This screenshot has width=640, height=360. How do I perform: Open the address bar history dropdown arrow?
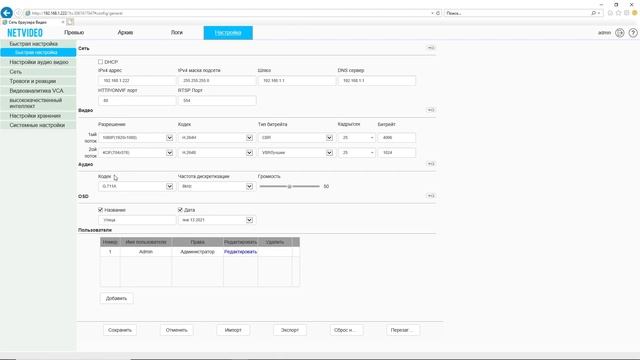click(433, 13)
